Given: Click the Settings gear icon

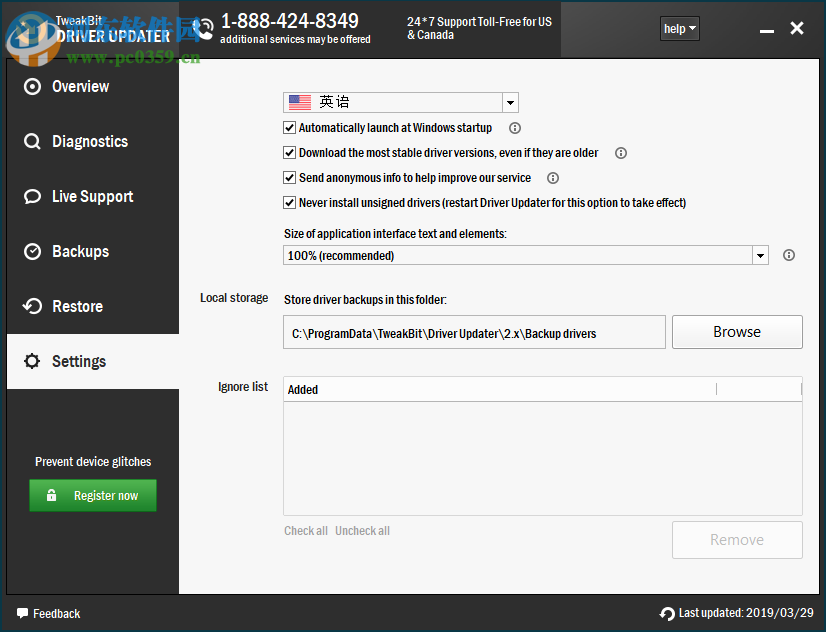Looking at the screenshot, I should [x=31, y=361].
